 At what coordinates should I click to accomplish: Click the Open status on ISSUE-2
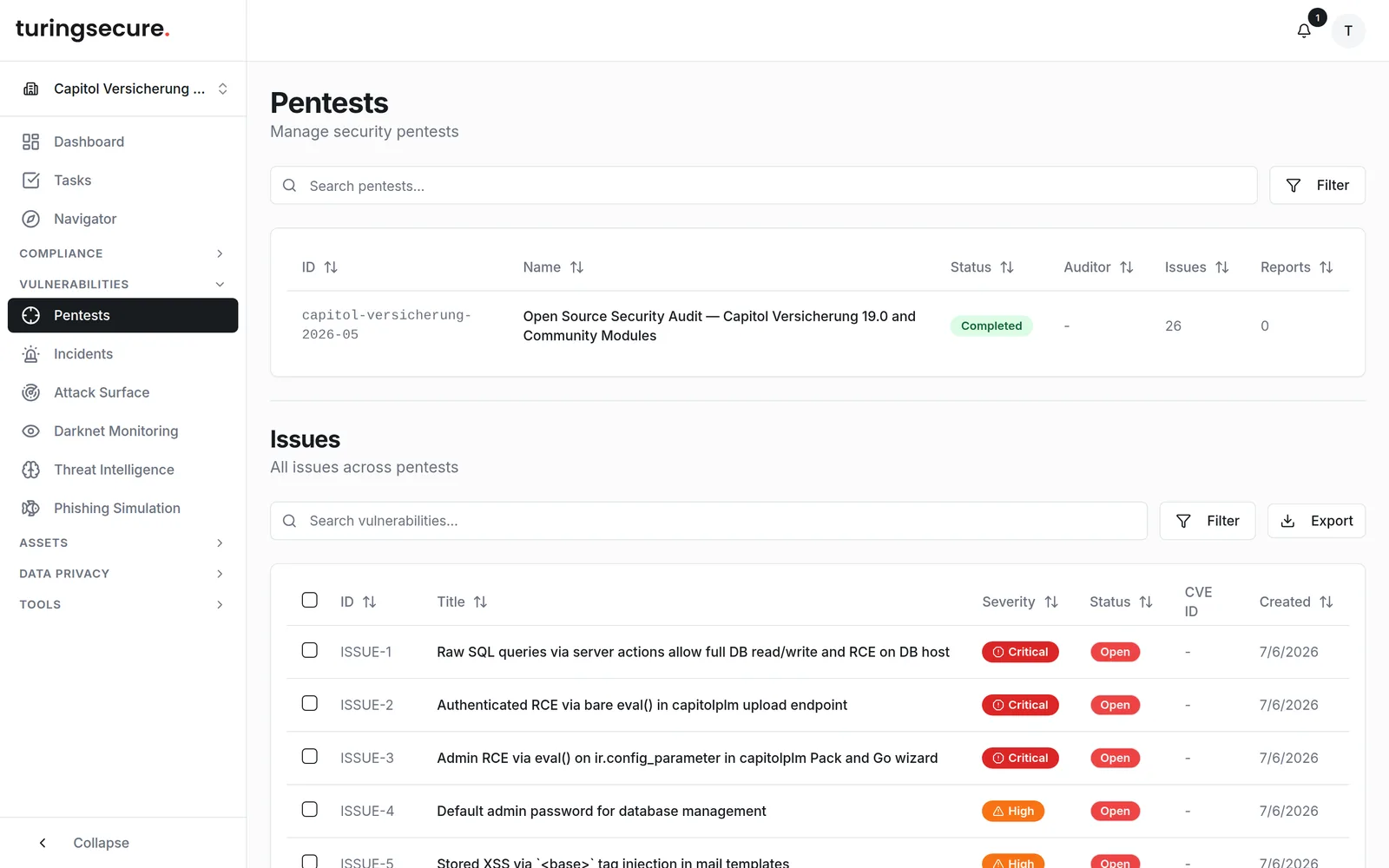(x=1116, y=705)
